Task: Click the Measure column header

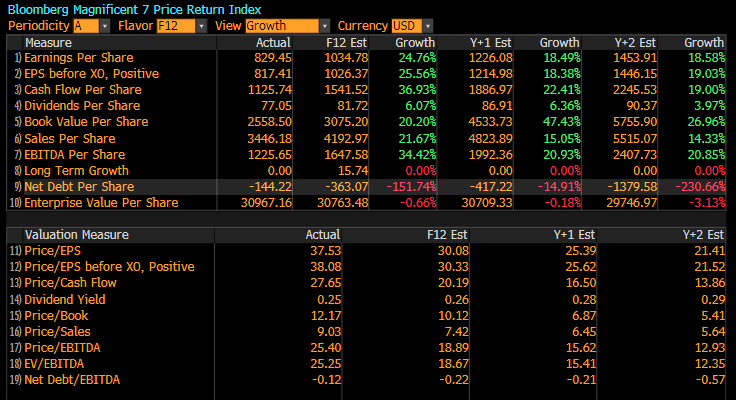Action: pyautogui.click(x=48, y=43)
